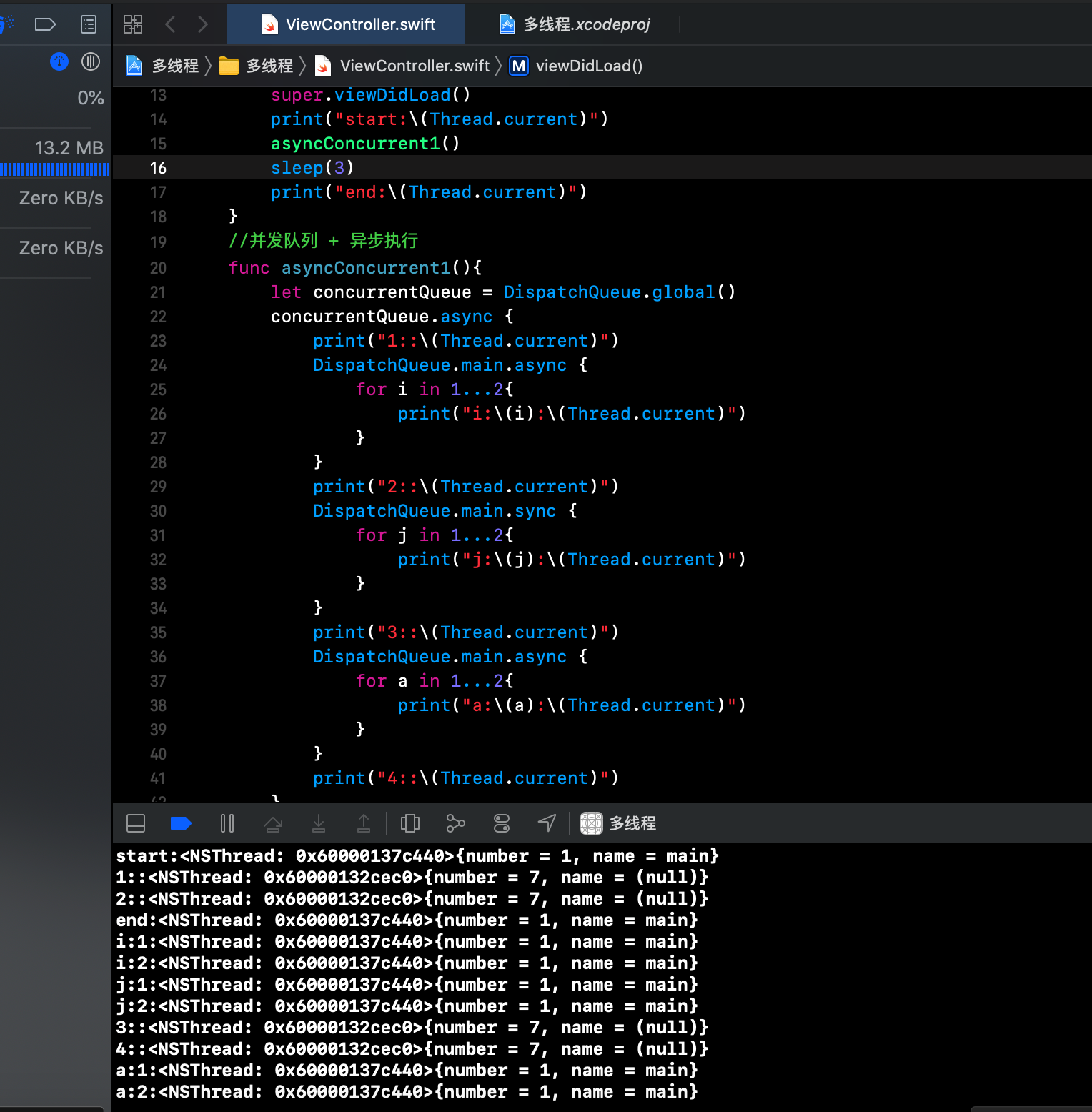Viewport: 1092px width, 1112px height.
Task: Go back in editor history
Action: [170, 24]
